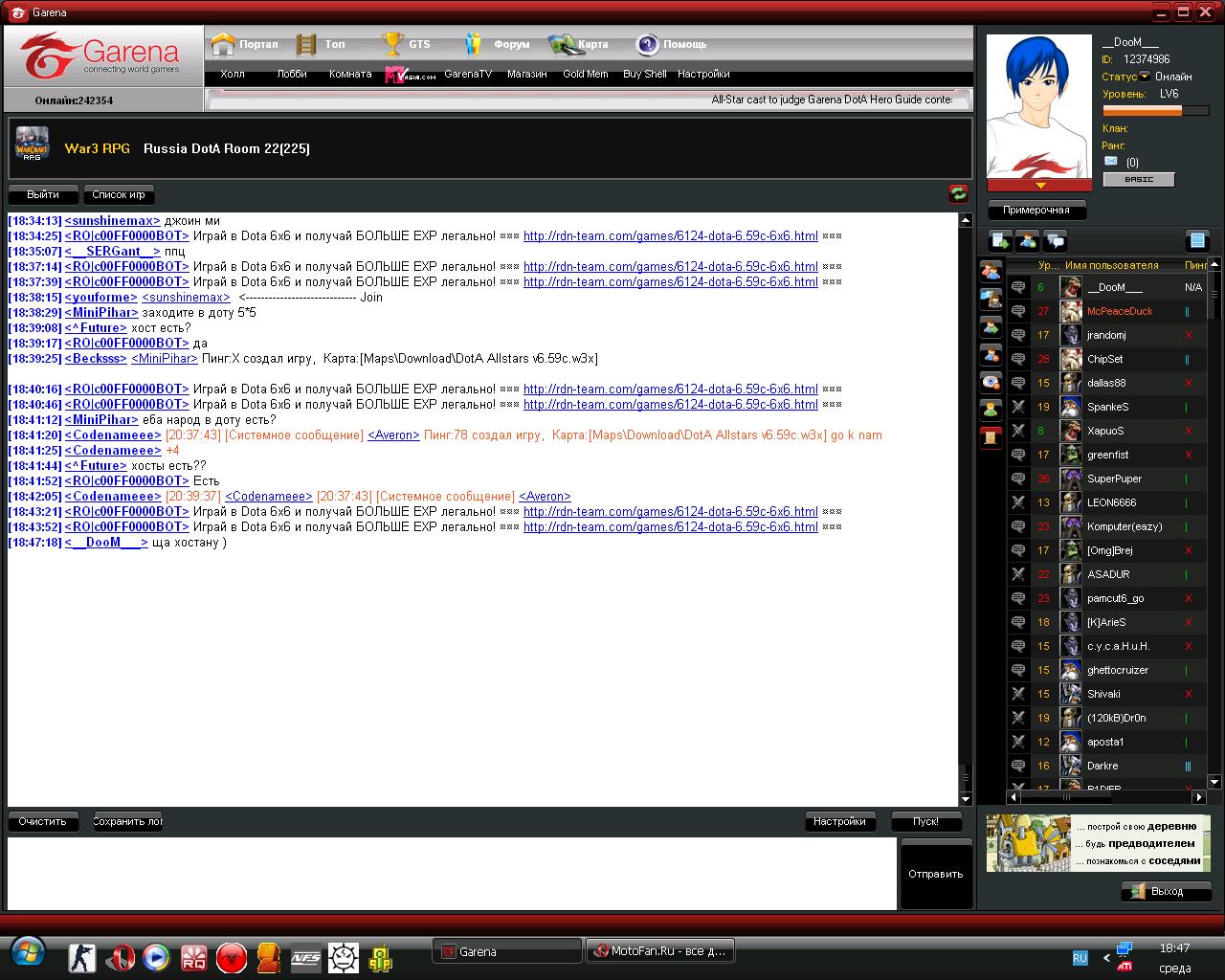This screenshot has width=1225, height=980.
Task: Switch to the Комната tab
Action: [x=350, y=74]
